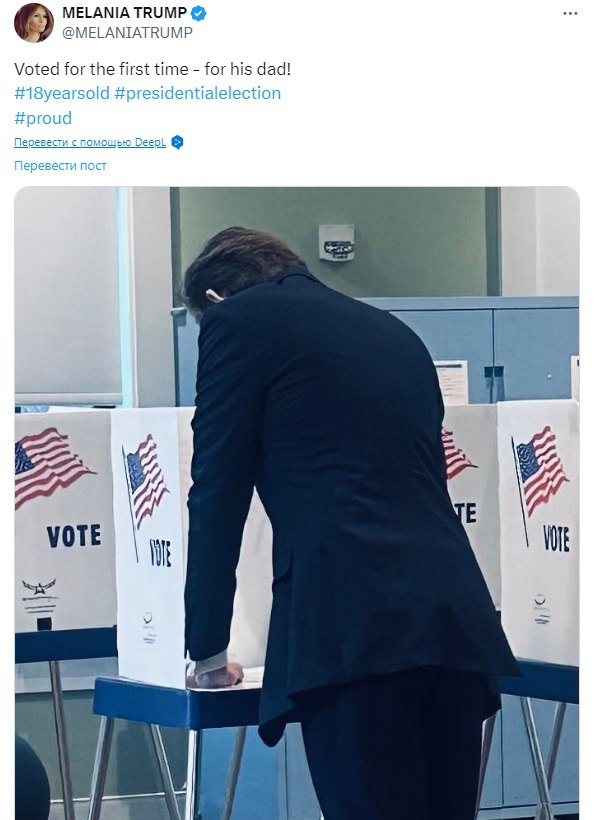Open the #presidentialelection hashtag
Screen dimensions: 595x820
click(x=198, y=94)
